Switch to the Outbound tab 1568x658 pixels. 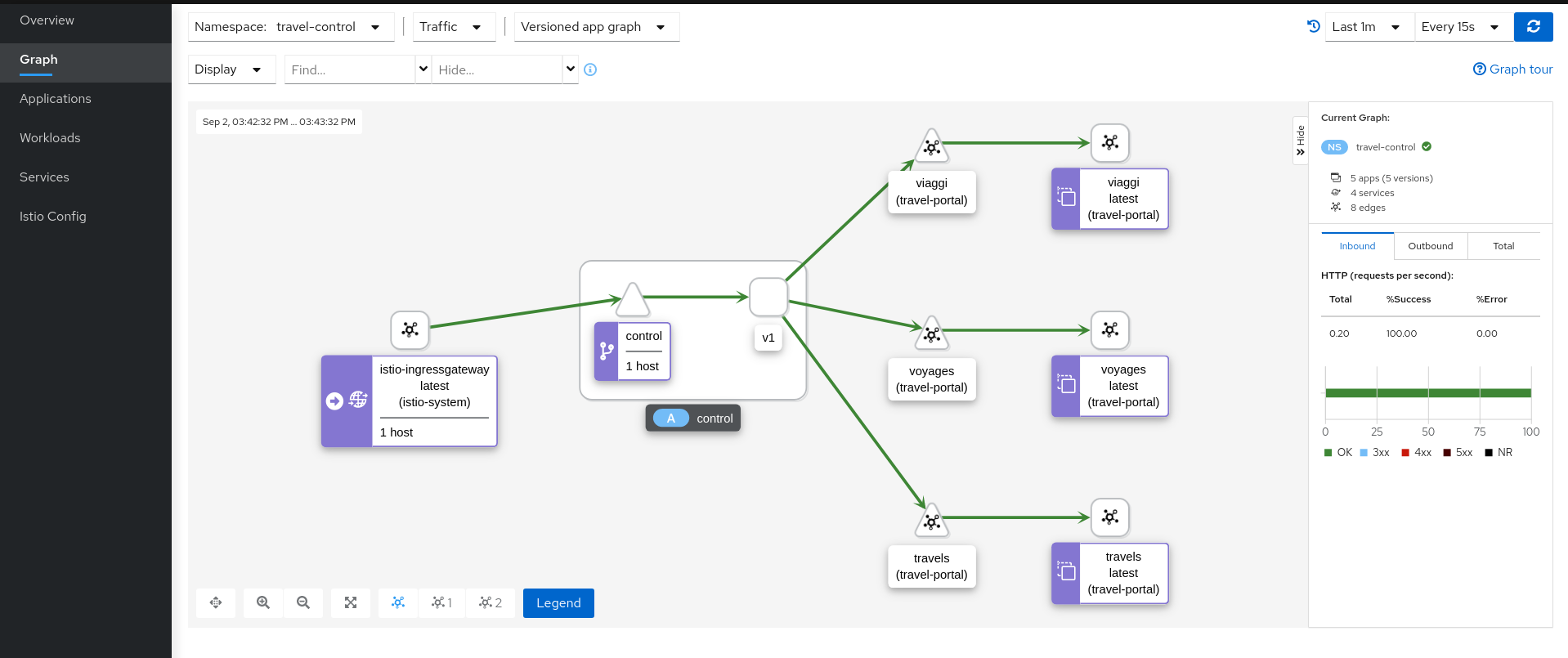1430,246
